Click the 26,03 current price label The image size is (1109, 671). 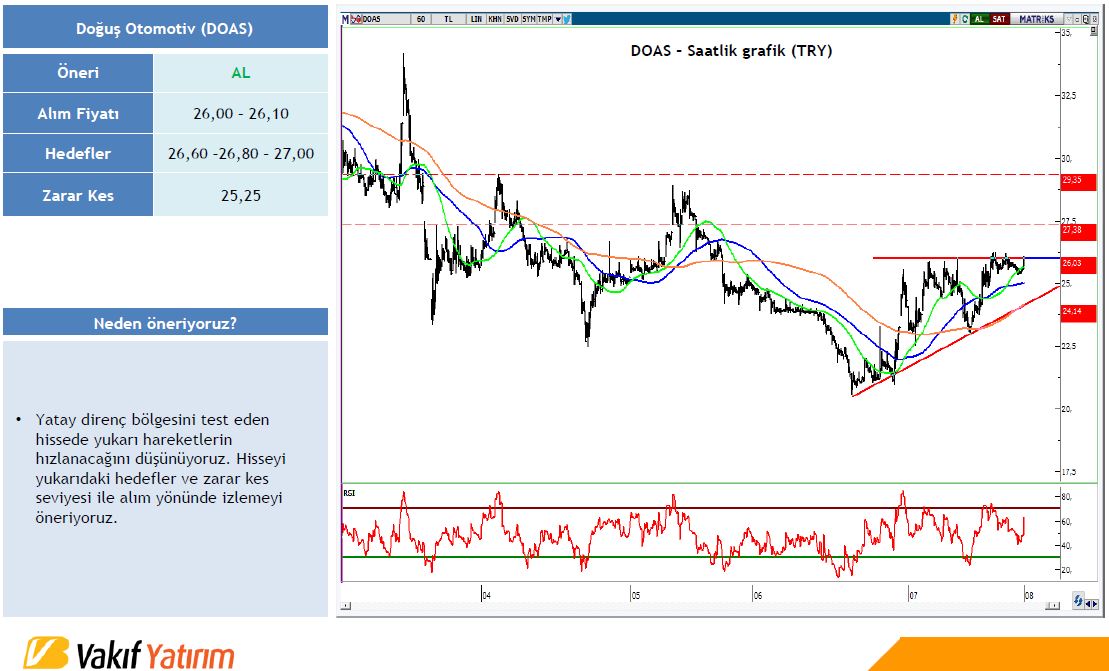coord(1078,264)
